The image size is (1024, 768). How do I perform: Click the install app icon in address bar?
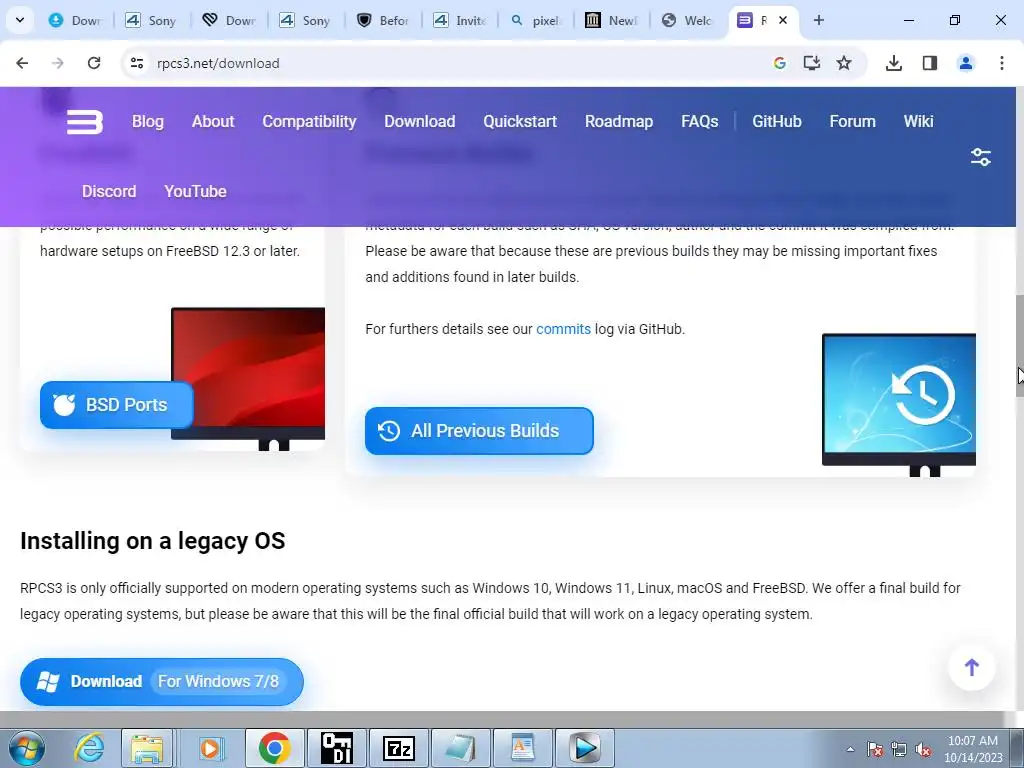[812, 63]
